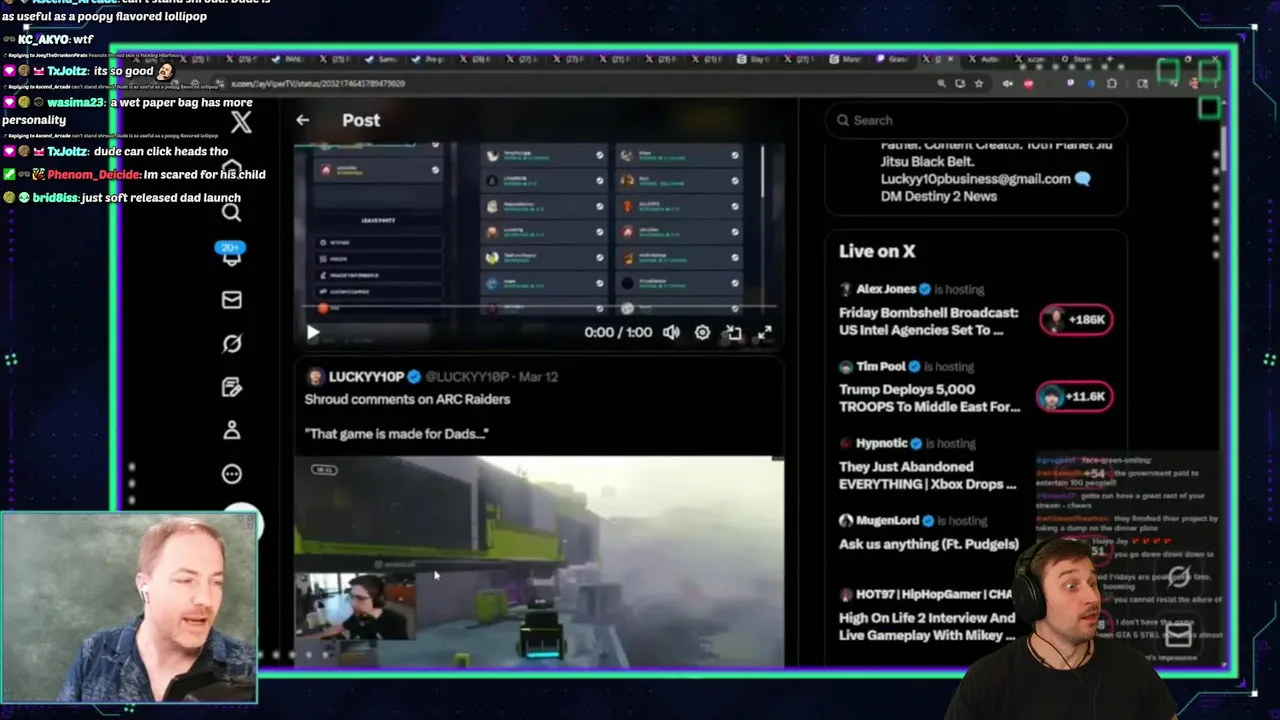This screenshot has width=1280, height=720.
Task: Mute the tab using the browser speaker icon
Action: [x=1008, y=83]
